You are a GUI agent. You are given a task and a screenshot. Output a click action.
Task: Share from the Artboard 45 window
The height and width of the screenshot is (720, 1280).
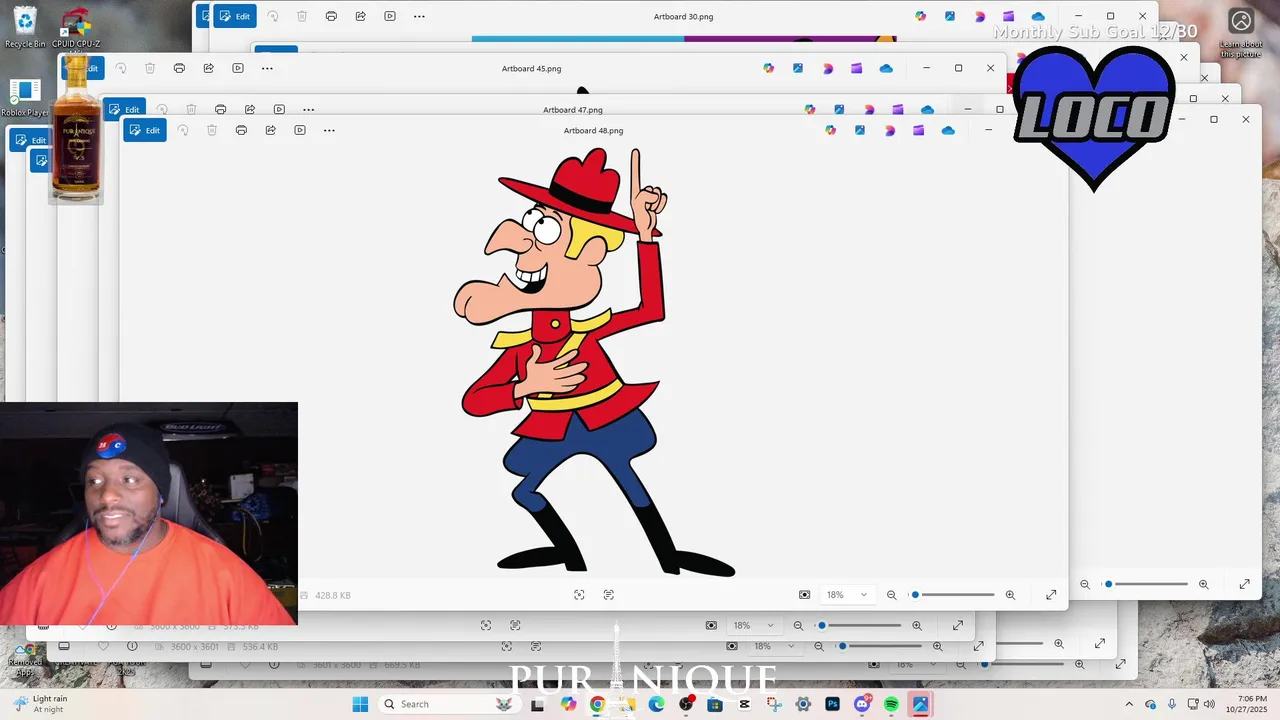pos(208,68)
